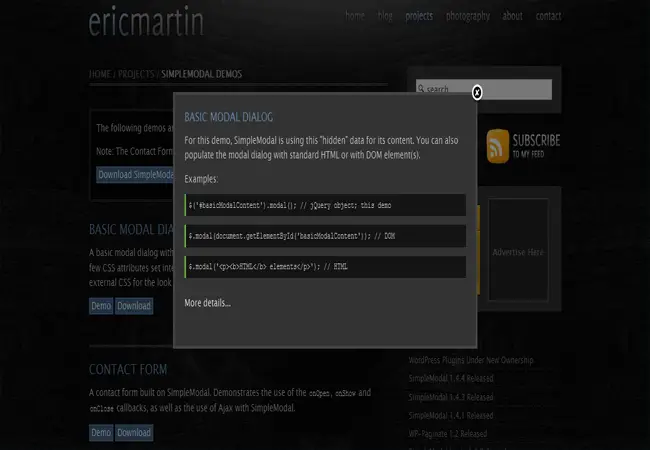Click the More details... link in modal
The image size is (650, 450).
[x=208, y=303]
